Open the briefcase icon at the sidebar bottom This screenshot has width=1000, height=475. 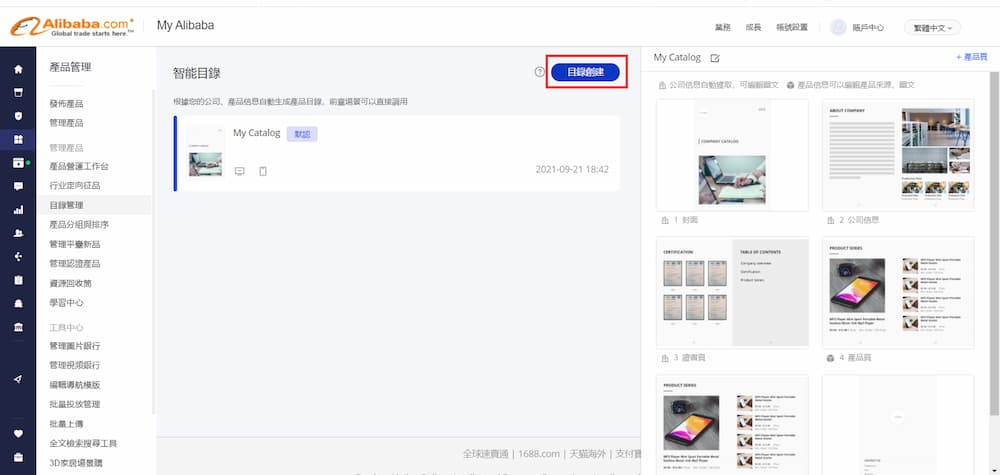coord(18,457)
